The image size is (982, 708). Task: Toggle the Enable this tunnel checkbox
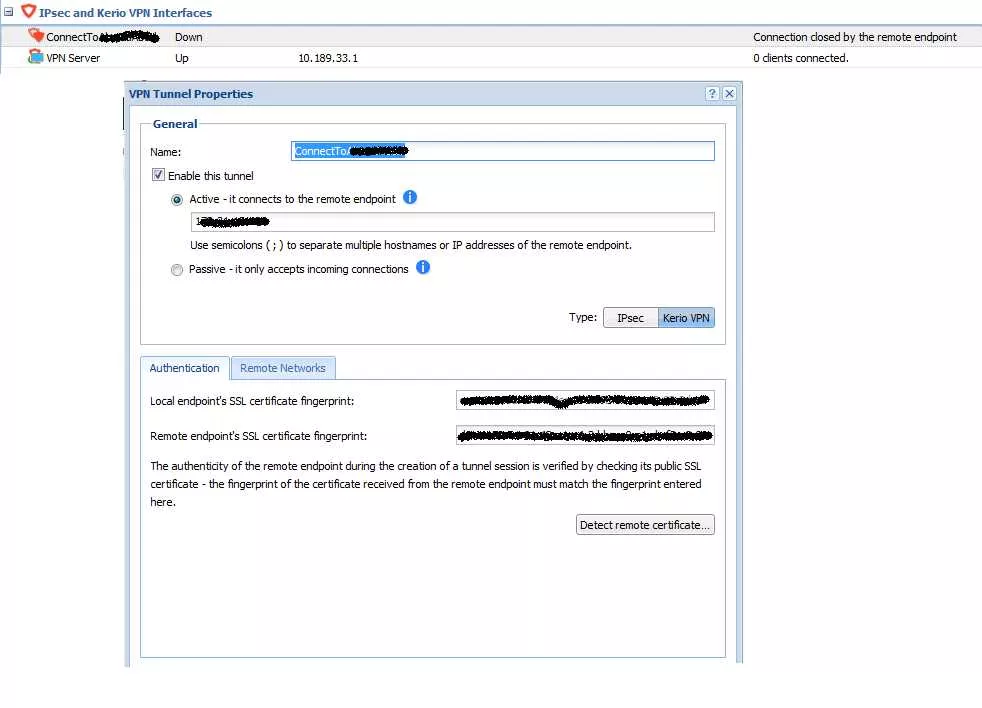point(158,175)
